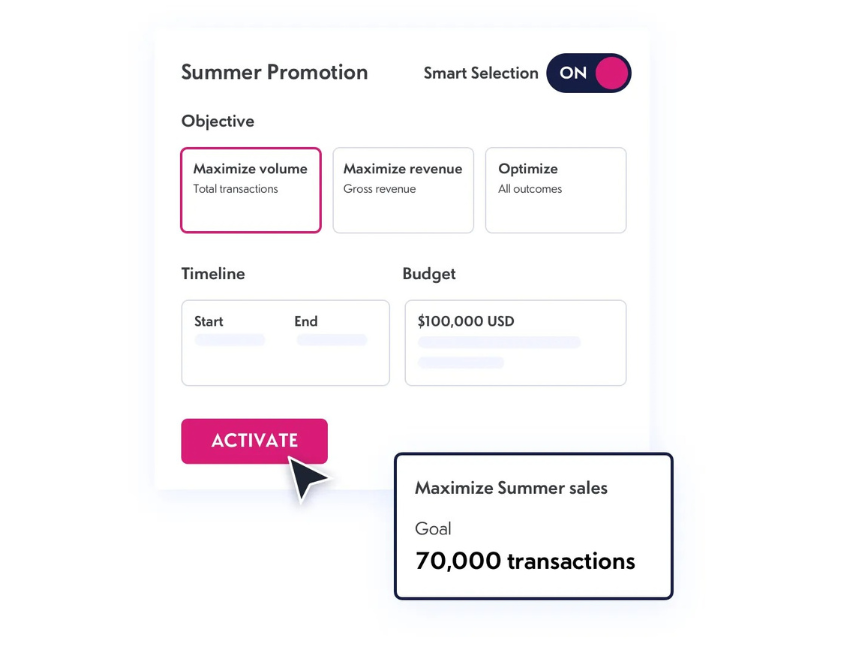
Task: Click the Goal label in popup card
Action: 433,528
